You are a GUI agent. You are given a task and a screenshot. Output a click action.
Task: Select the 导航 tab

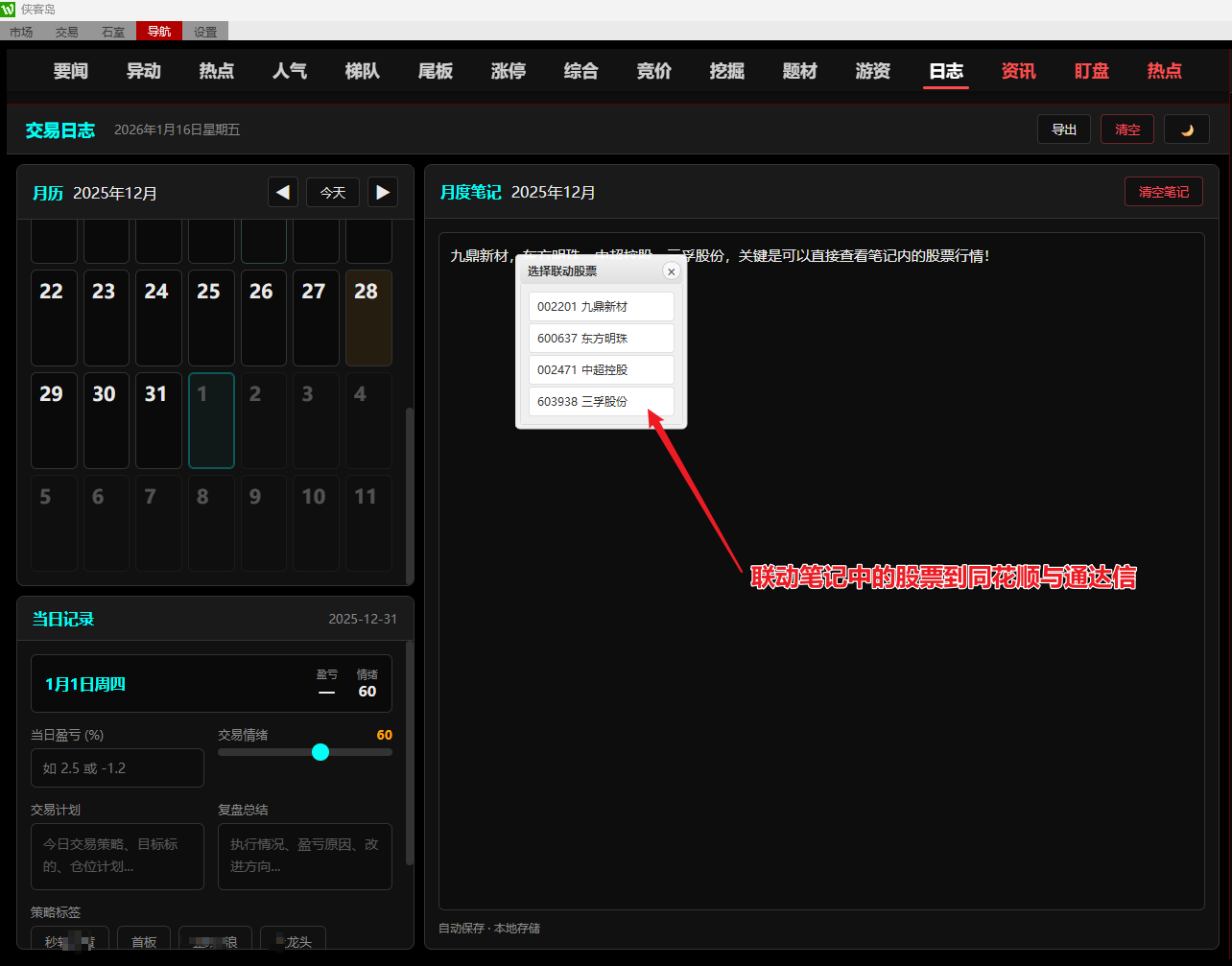coord(159,32)
